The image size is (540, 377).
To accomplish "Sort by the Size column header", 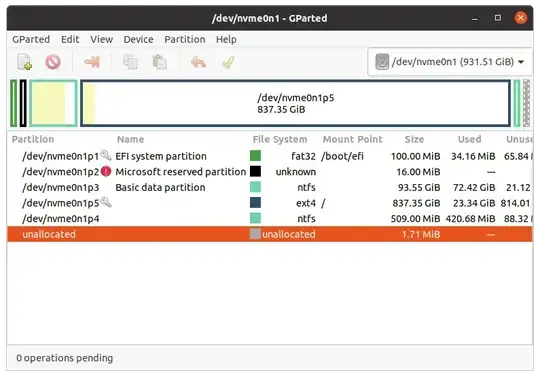I will coord(414,139).
